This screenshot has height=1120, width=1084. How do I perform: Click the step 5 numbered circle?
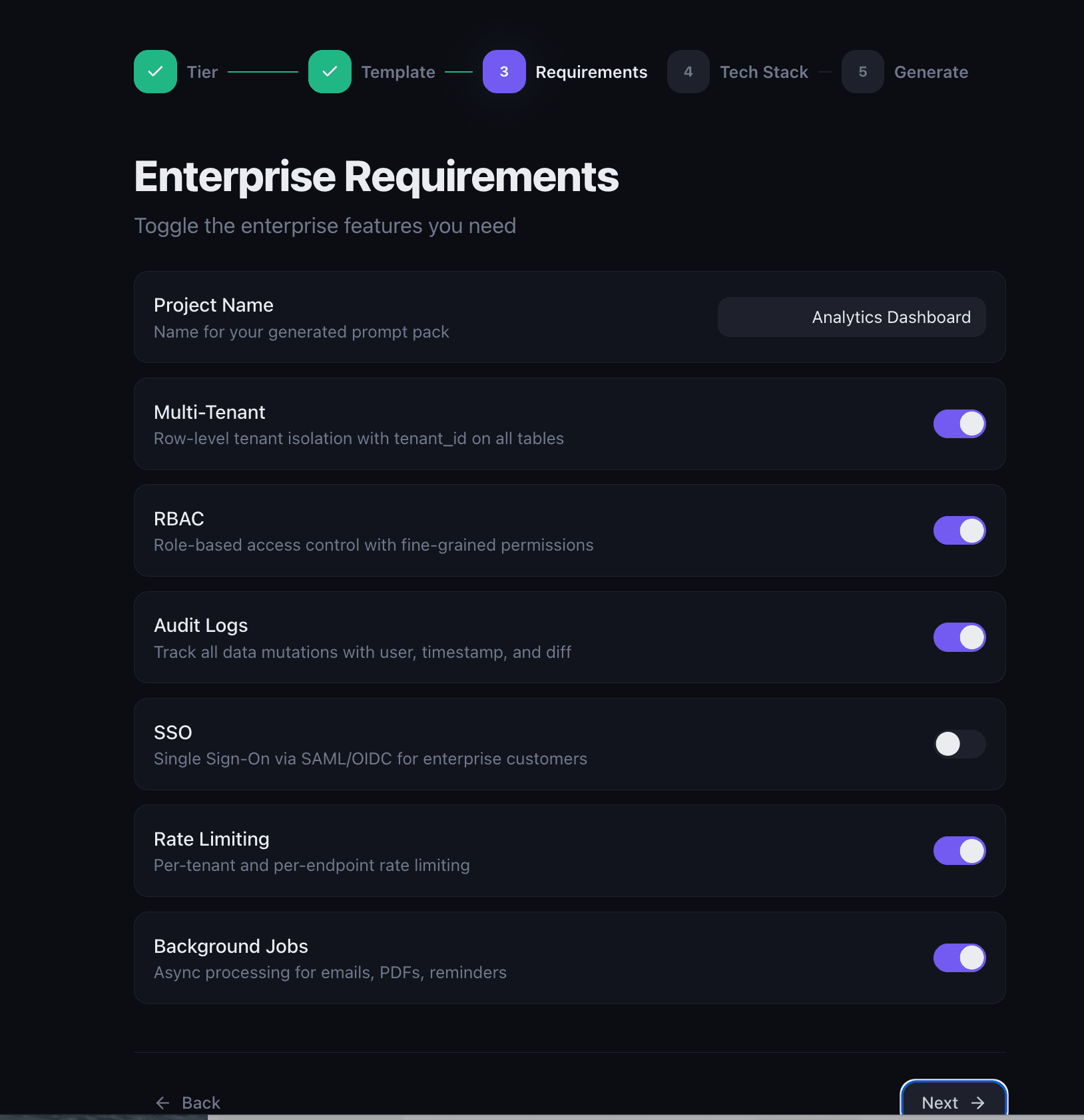tap(863, 71)
